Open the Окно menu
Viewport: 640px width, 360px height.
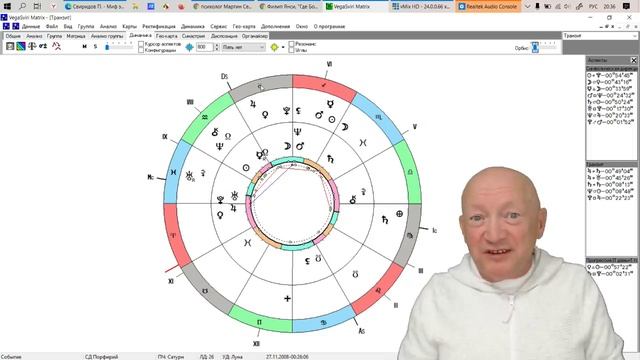tap(302, 27)
